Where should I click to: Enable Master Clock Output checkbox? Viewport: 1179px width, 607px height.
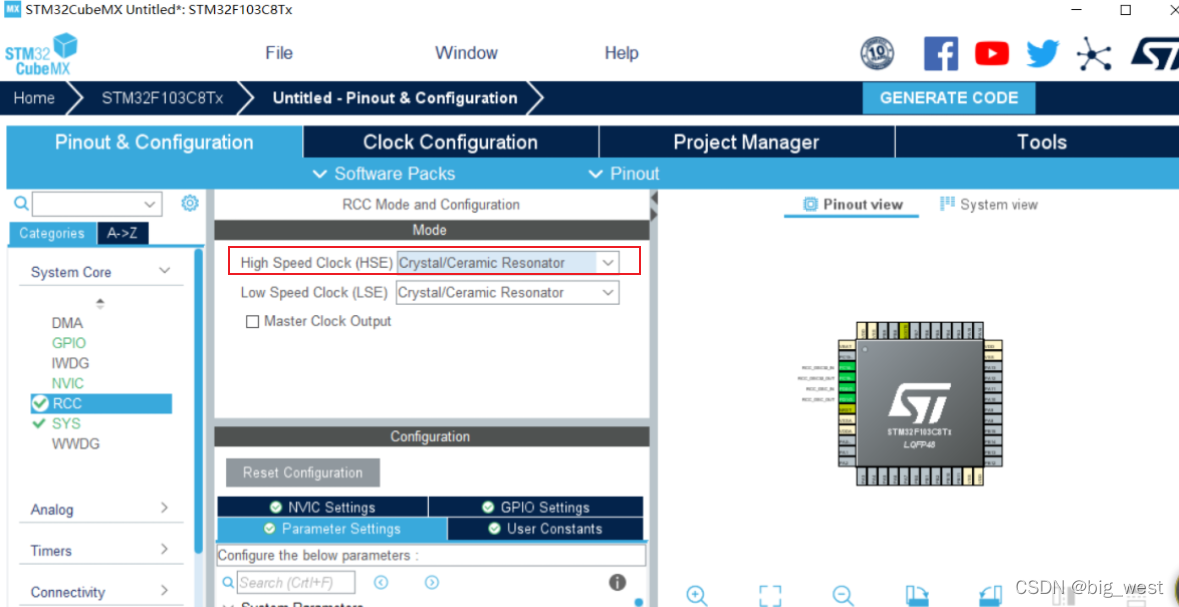pos(253,322)
